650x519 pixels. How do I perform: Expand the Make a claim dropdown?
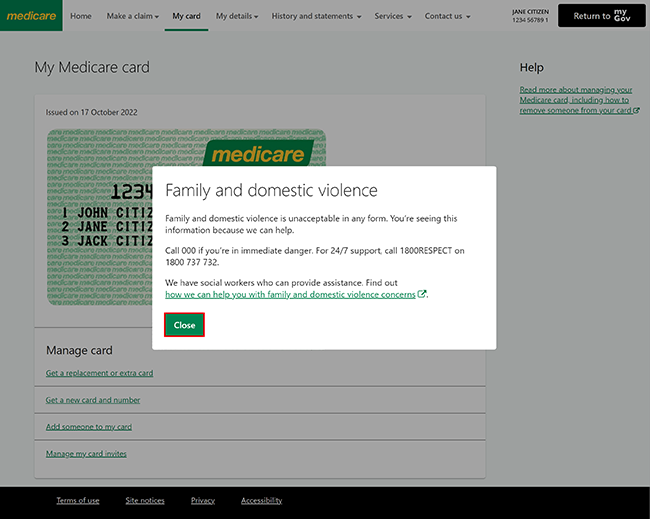coord(133,16)
